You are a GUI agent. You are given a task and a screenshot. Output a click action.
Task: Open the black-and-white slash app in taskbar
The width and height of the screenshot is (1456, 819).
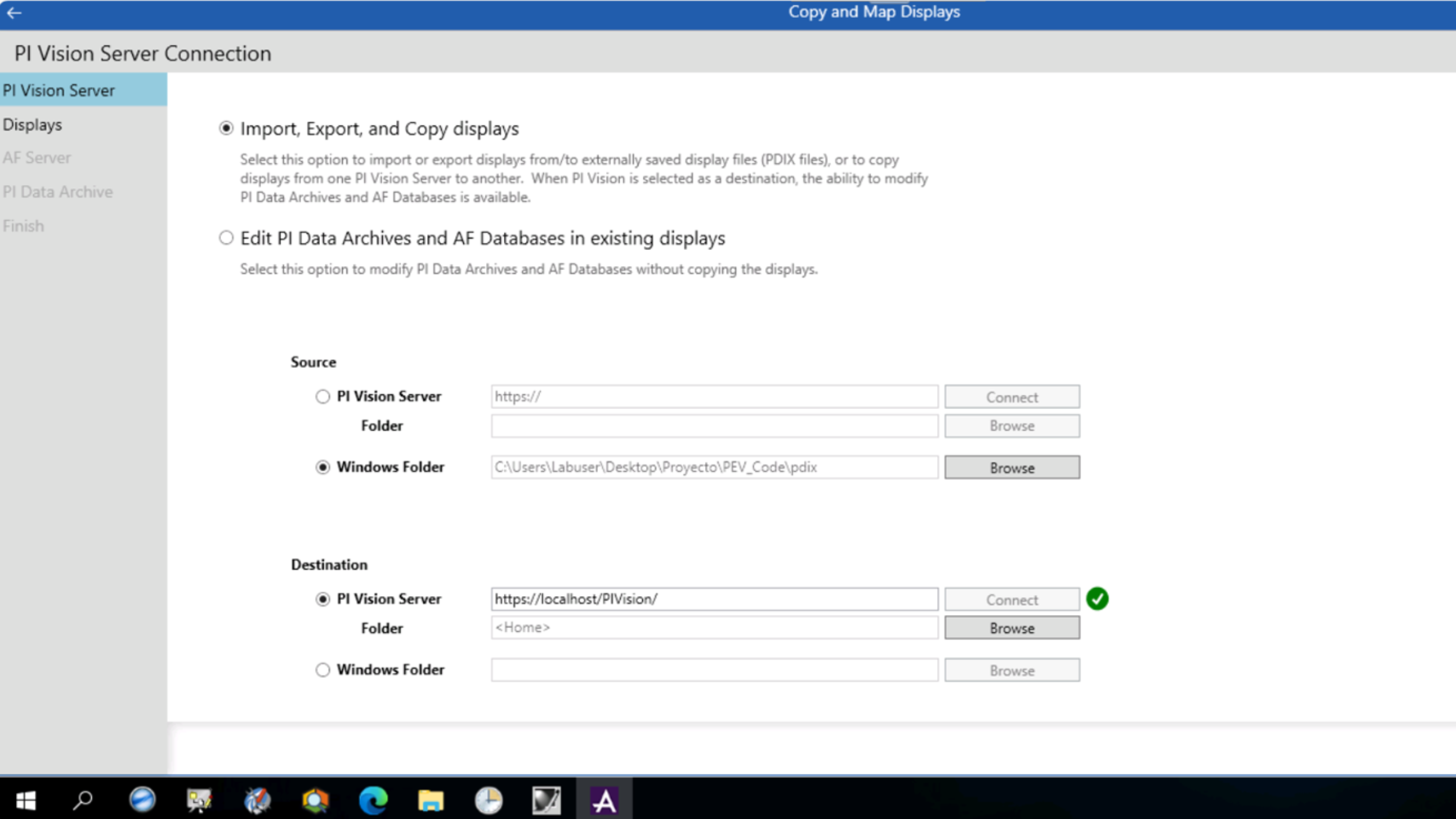pyautogui.click(x=546, y=800)
